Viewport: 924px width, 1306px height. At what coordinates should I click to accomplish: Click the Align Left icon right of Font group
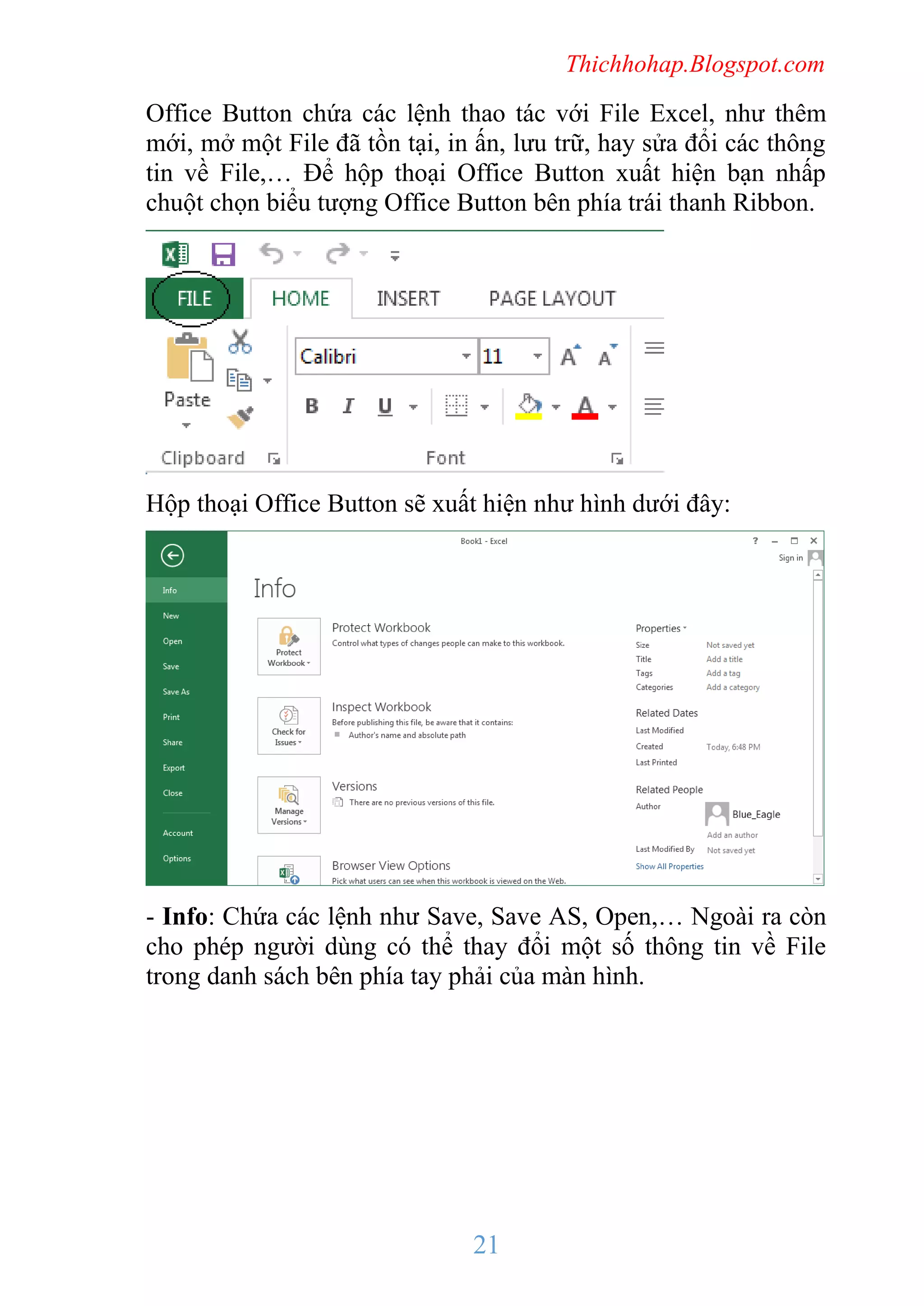(x=654, y=407)
